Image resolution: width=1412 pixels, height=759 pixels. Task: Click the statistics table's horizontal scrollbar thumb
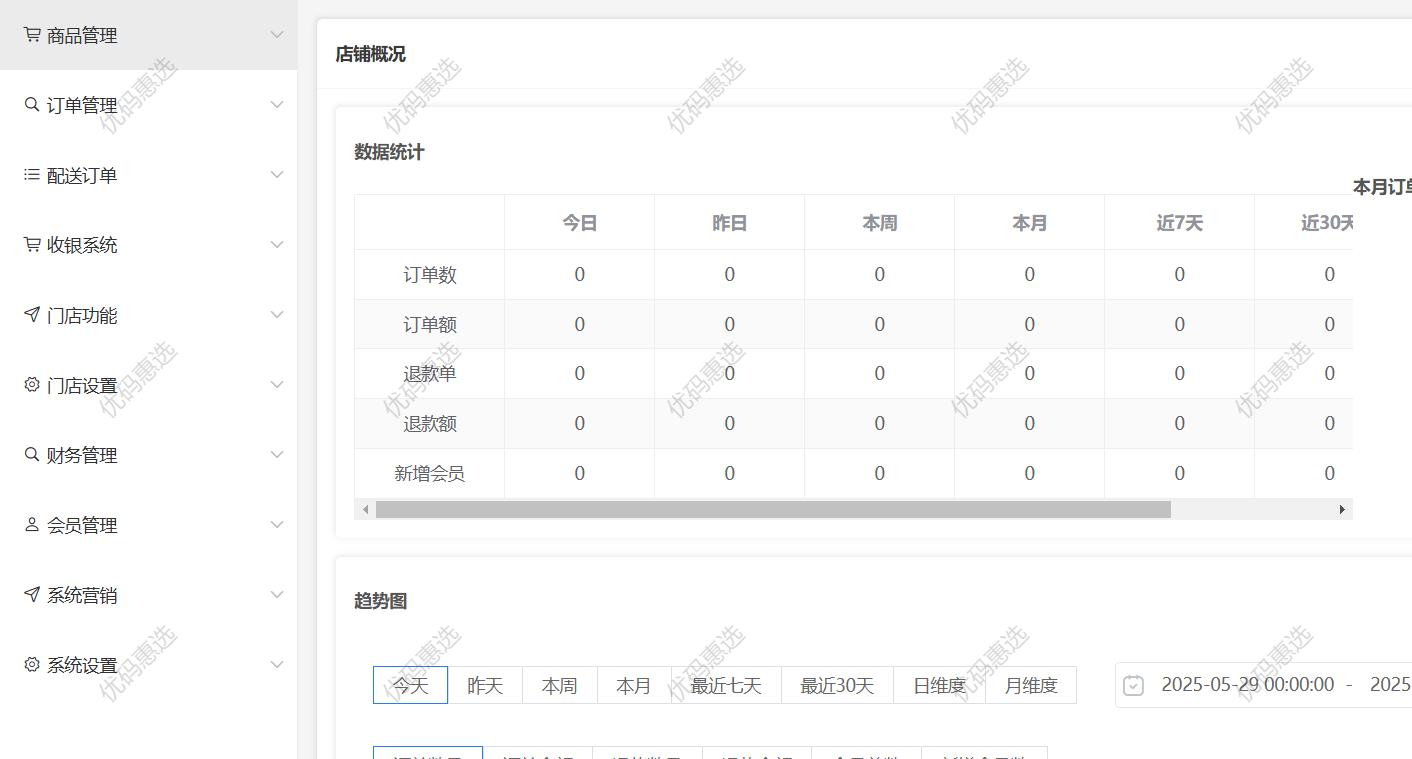pos(772,510)
